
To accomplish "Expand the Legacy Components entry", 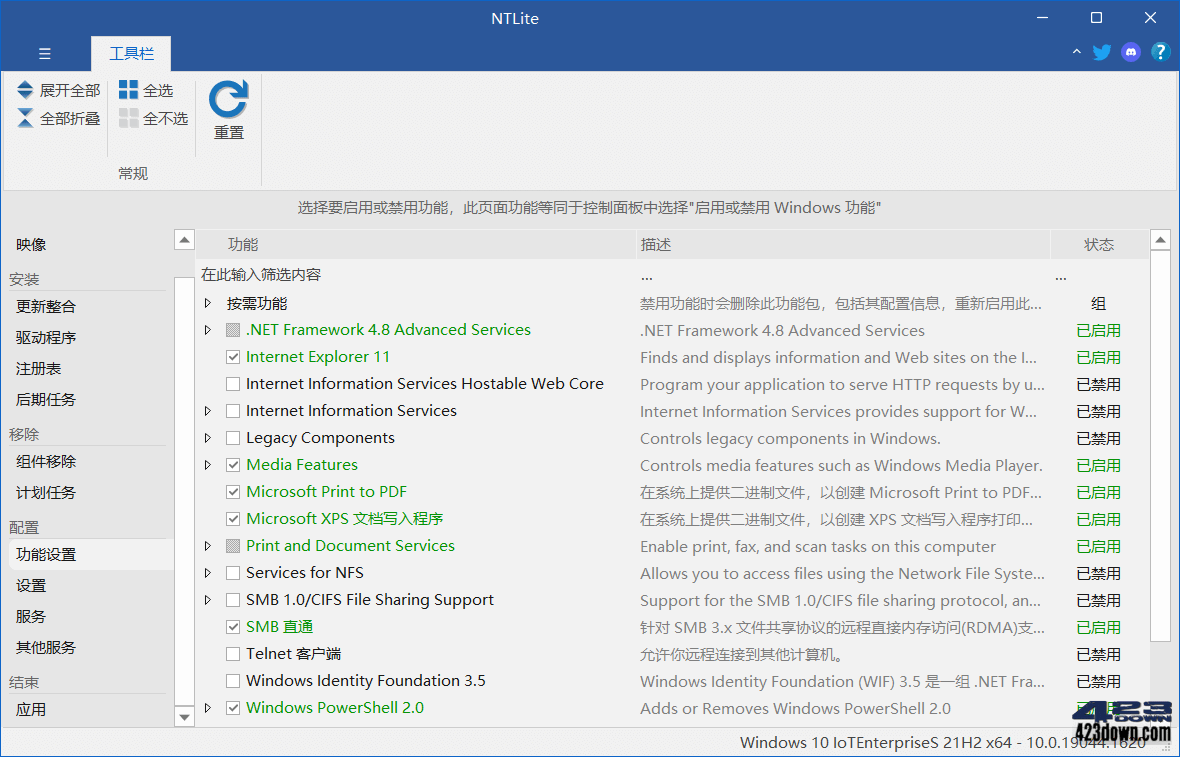I will 208,437.
